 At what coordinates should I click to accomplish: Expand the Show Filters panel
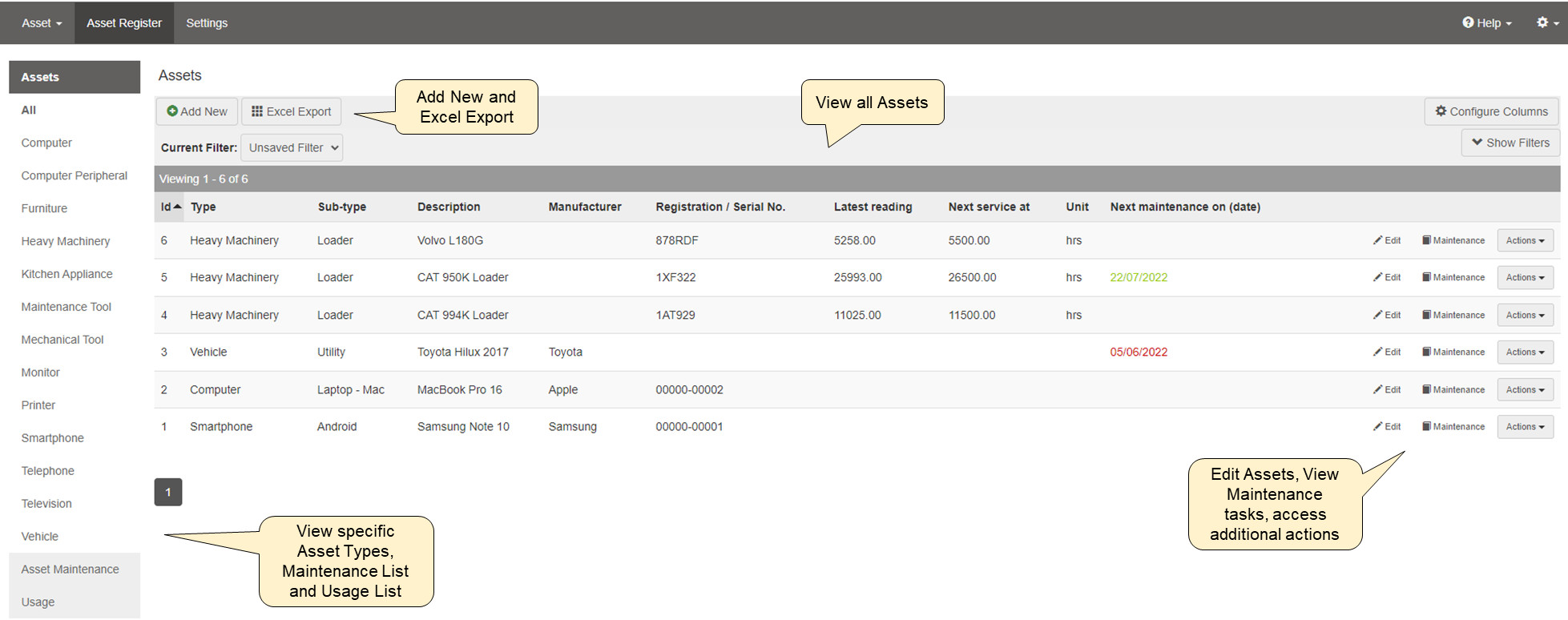click(1510, 143)
